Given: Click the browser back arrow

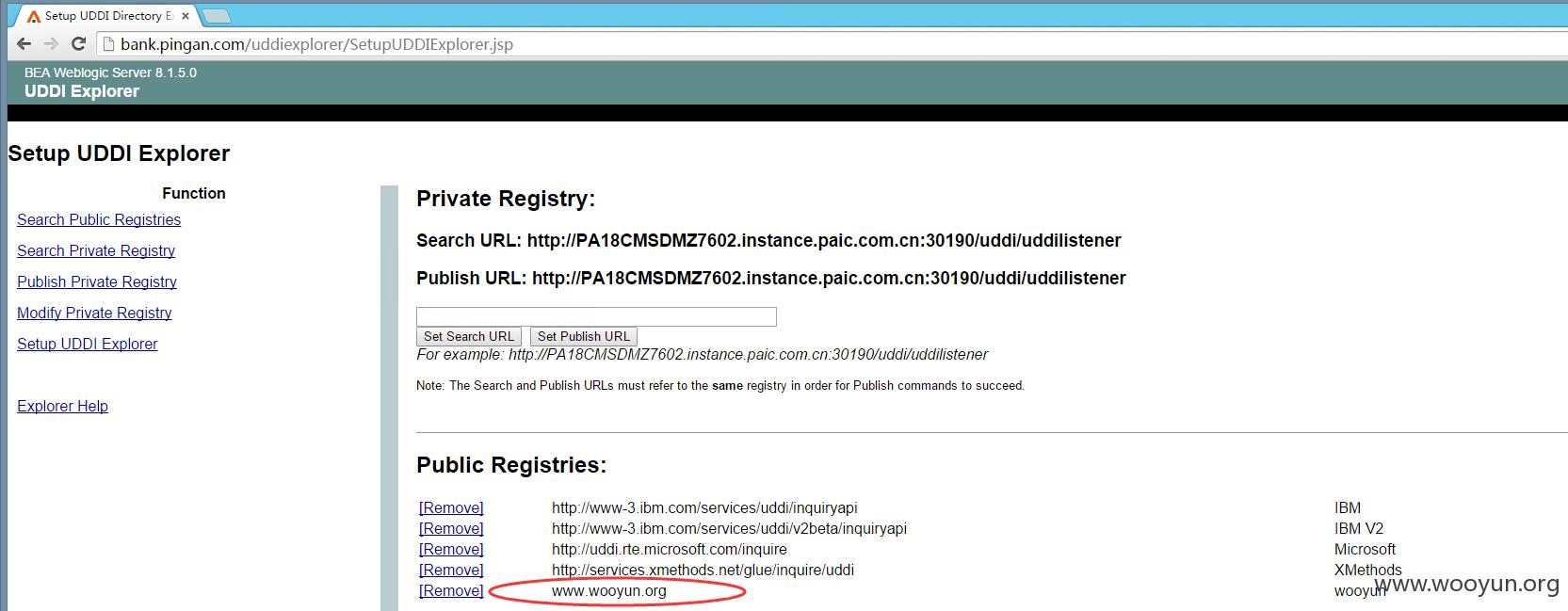Looking at the screenshot, I should click(24, 44).
